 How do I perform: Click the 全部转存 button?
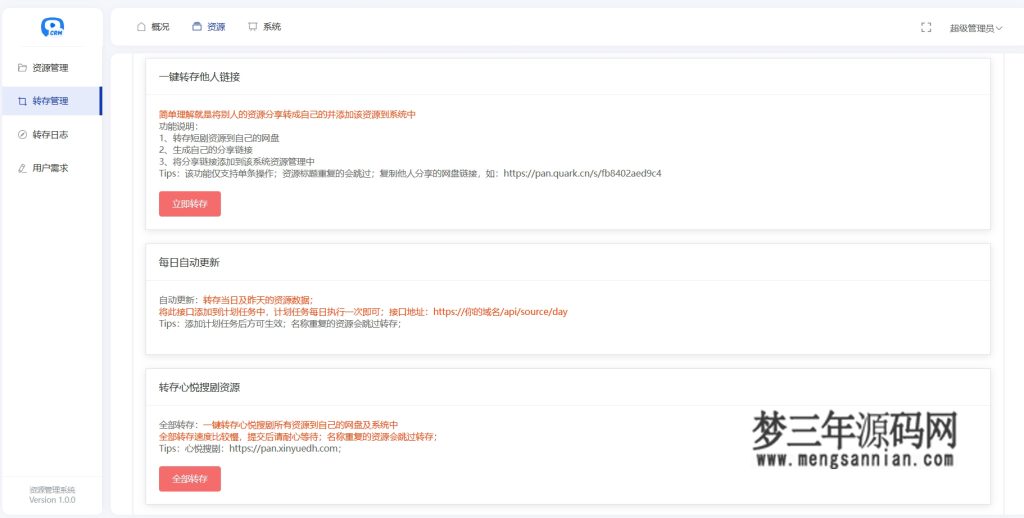[190, 479]
